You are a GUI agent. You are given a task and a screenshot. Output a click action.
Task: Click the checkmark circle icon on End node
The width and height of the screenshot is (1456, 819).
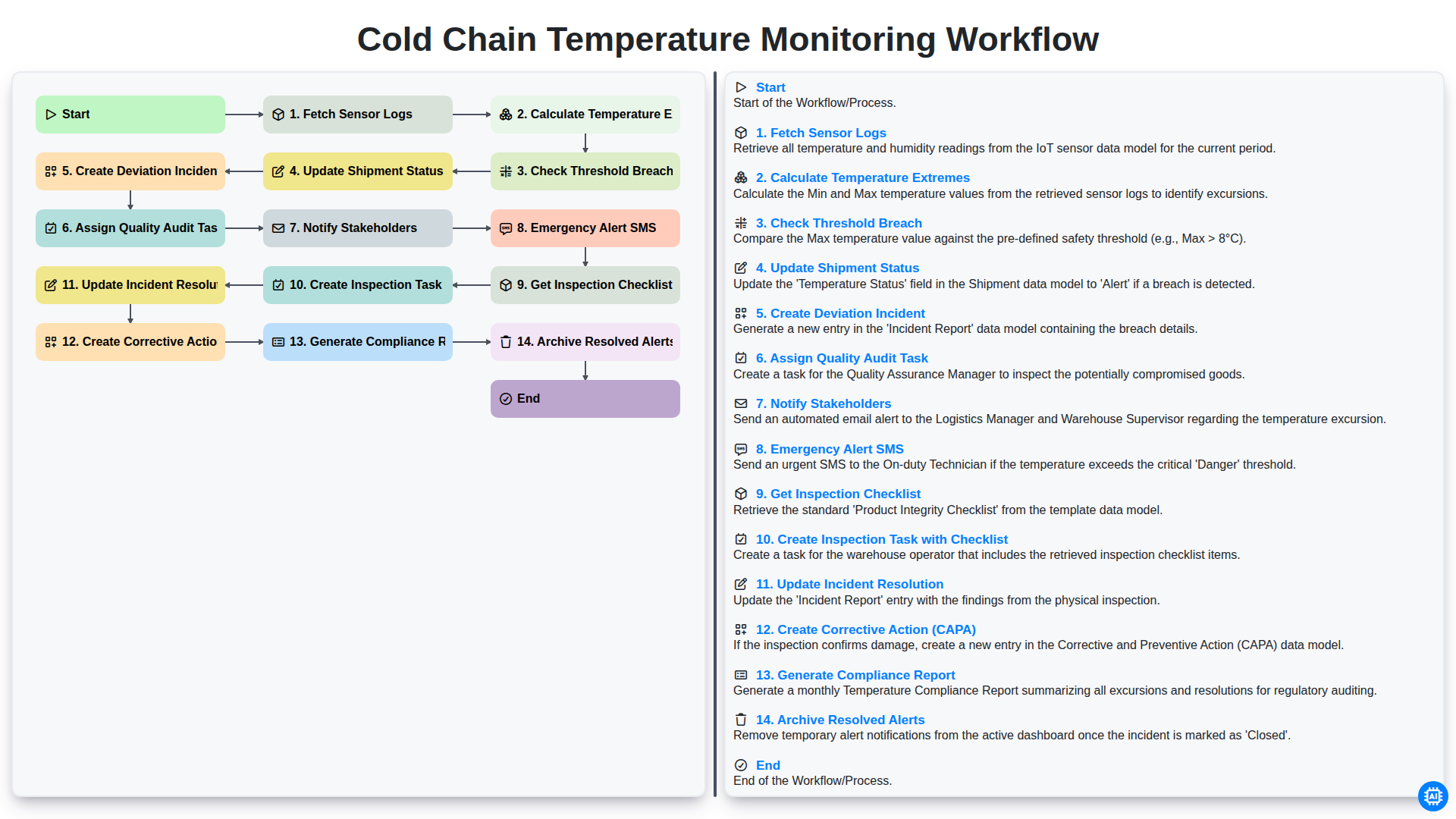pyautogui.click(x=506, y=399)
